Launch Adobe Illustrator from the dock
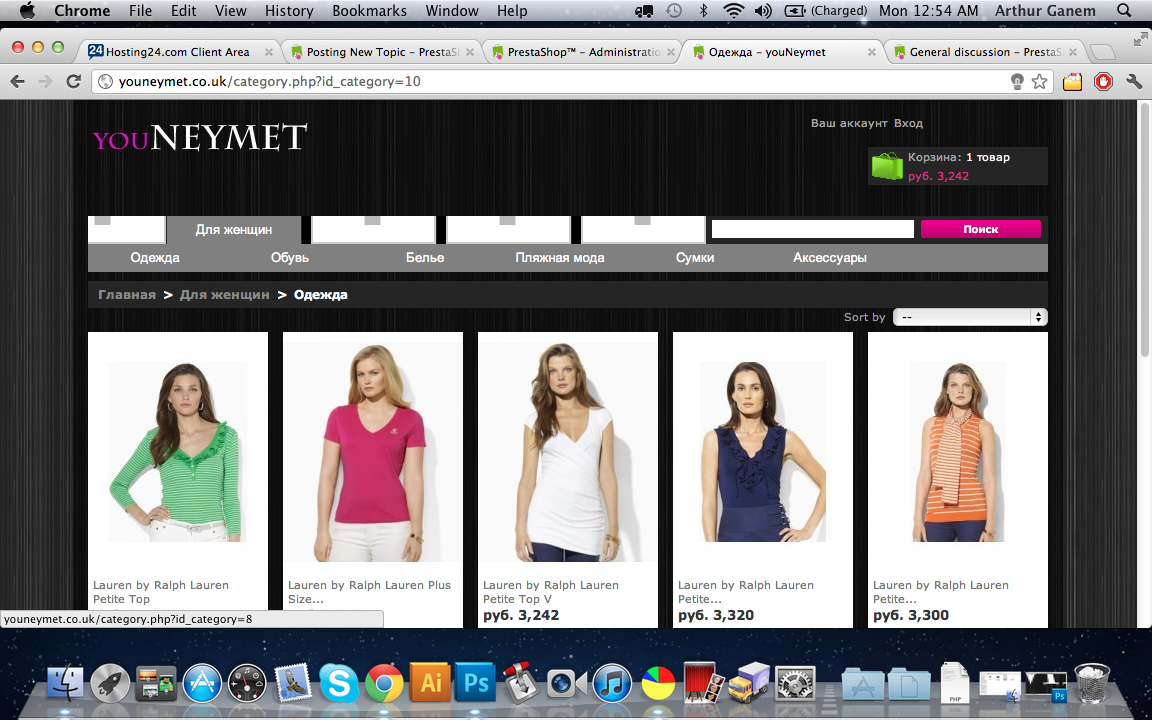Image resolution: width=1152 pixels, height=720 pixels. (x=430, y=684)
